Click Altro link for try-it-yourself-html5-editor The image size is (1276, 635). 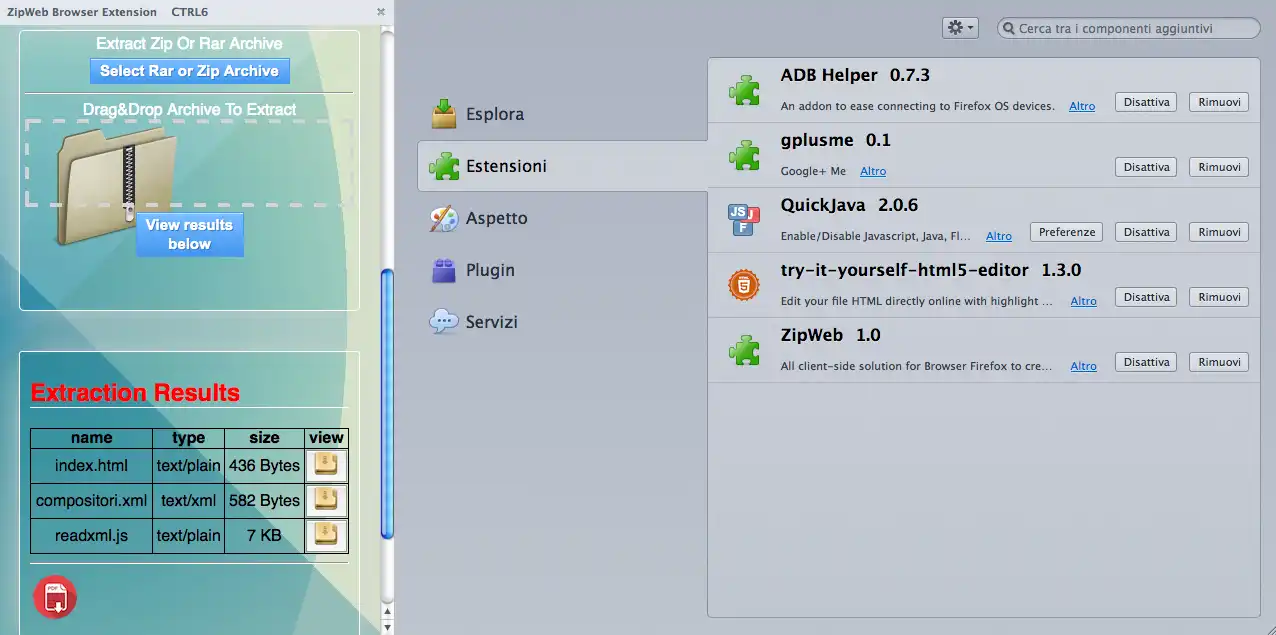tap(1084, 301)
